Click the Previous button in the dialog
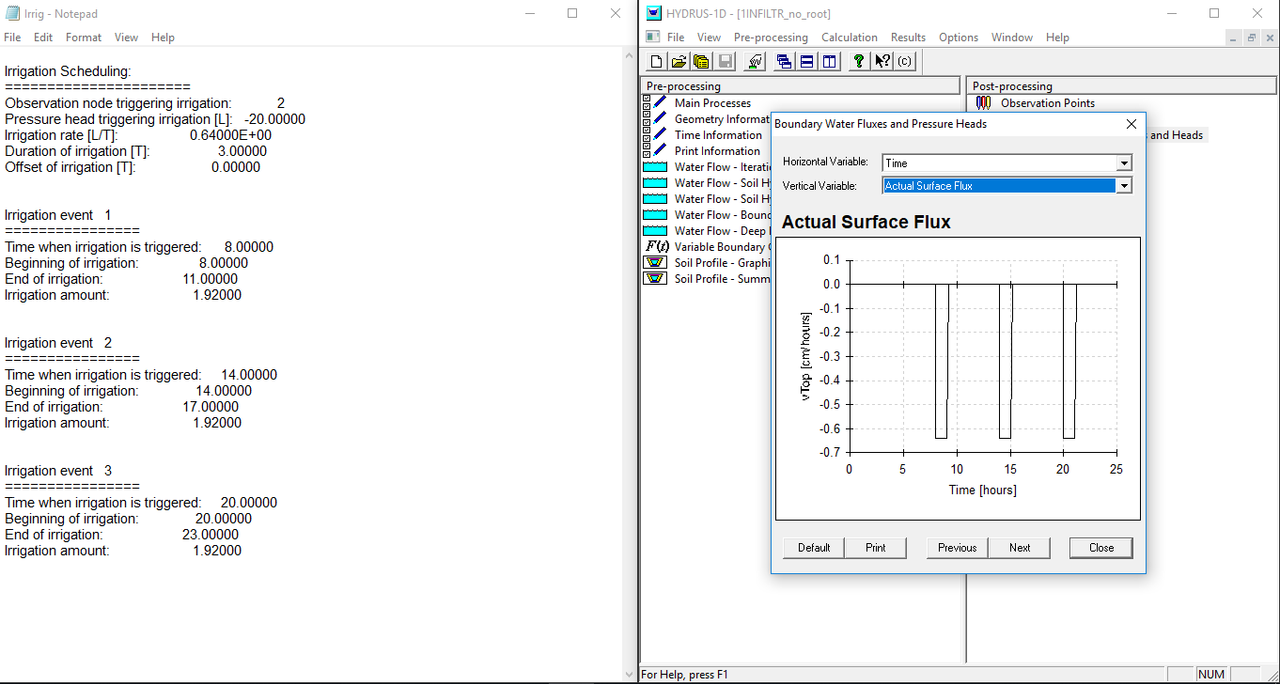 pos(957,547)
